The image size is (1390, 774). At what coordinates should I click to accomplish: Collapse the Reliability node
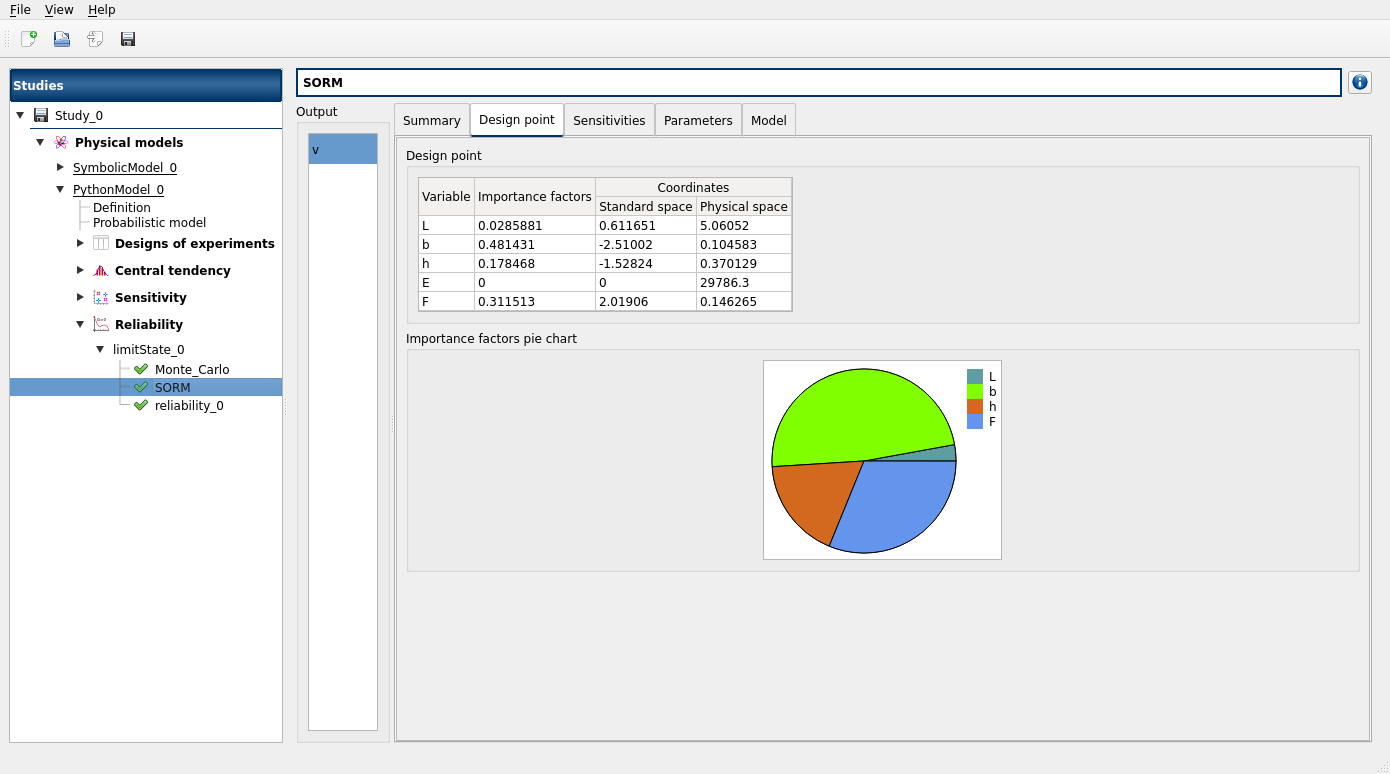tap(80, 324)
